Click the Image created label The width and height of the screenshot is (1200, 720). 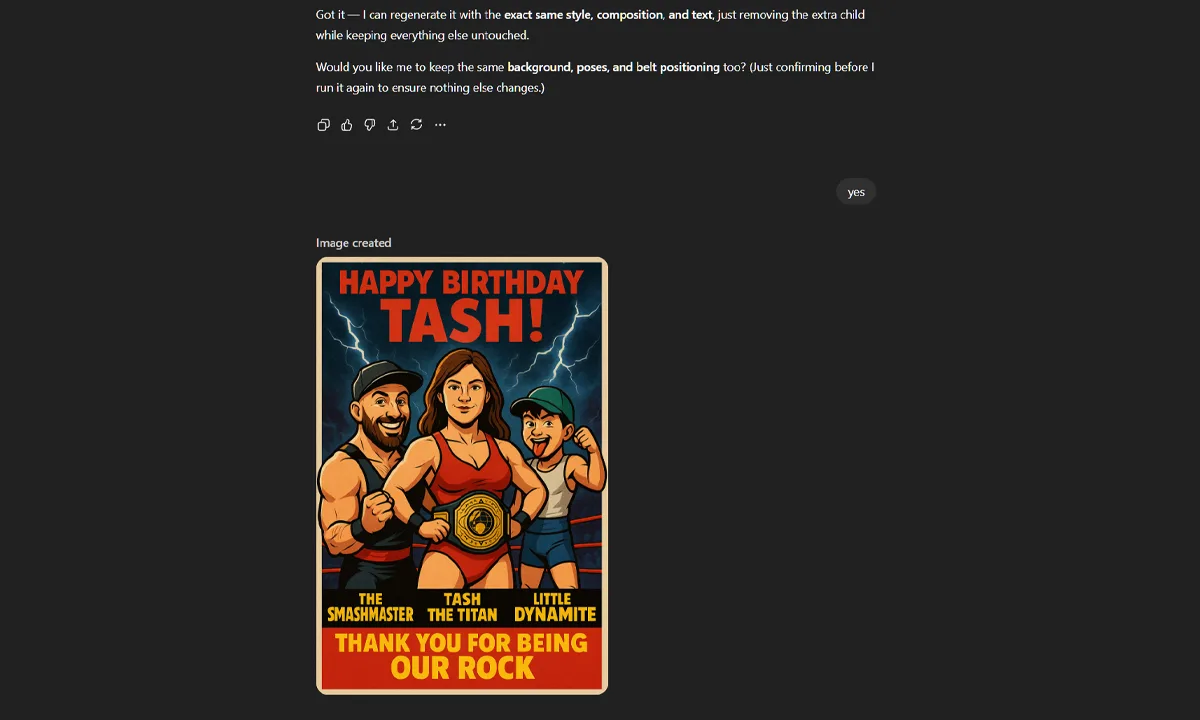[x=353, y=242]
